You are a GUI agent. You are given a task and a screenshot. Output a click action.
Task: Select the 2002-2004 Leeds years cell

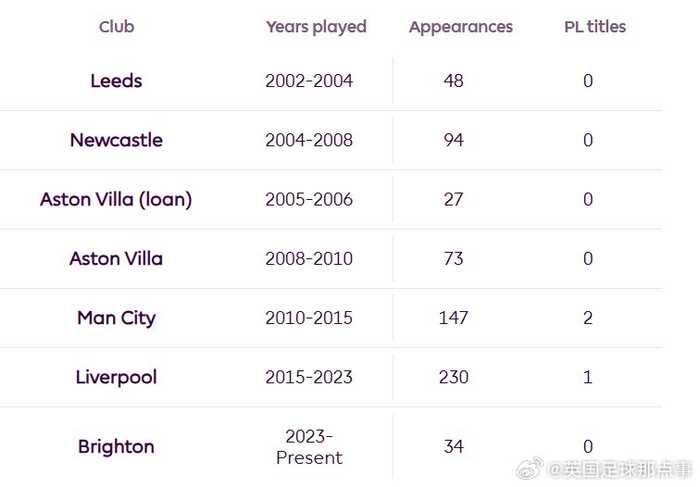pos(309,81)
